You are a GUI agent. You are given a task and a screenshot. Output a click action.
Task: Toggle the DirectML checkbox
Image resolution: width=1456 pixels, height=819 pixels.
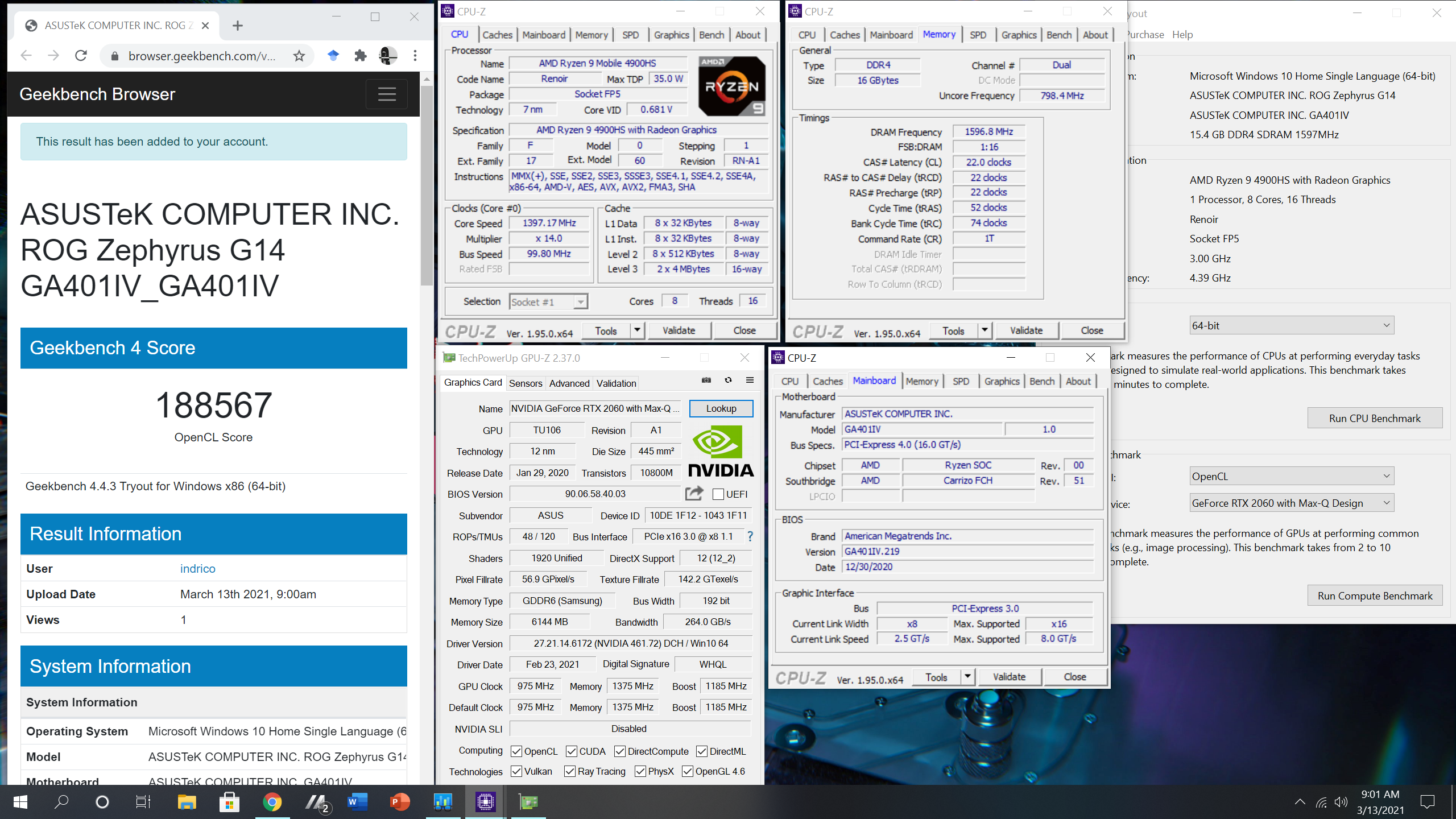pyautogui.click(x=702, y=751)
